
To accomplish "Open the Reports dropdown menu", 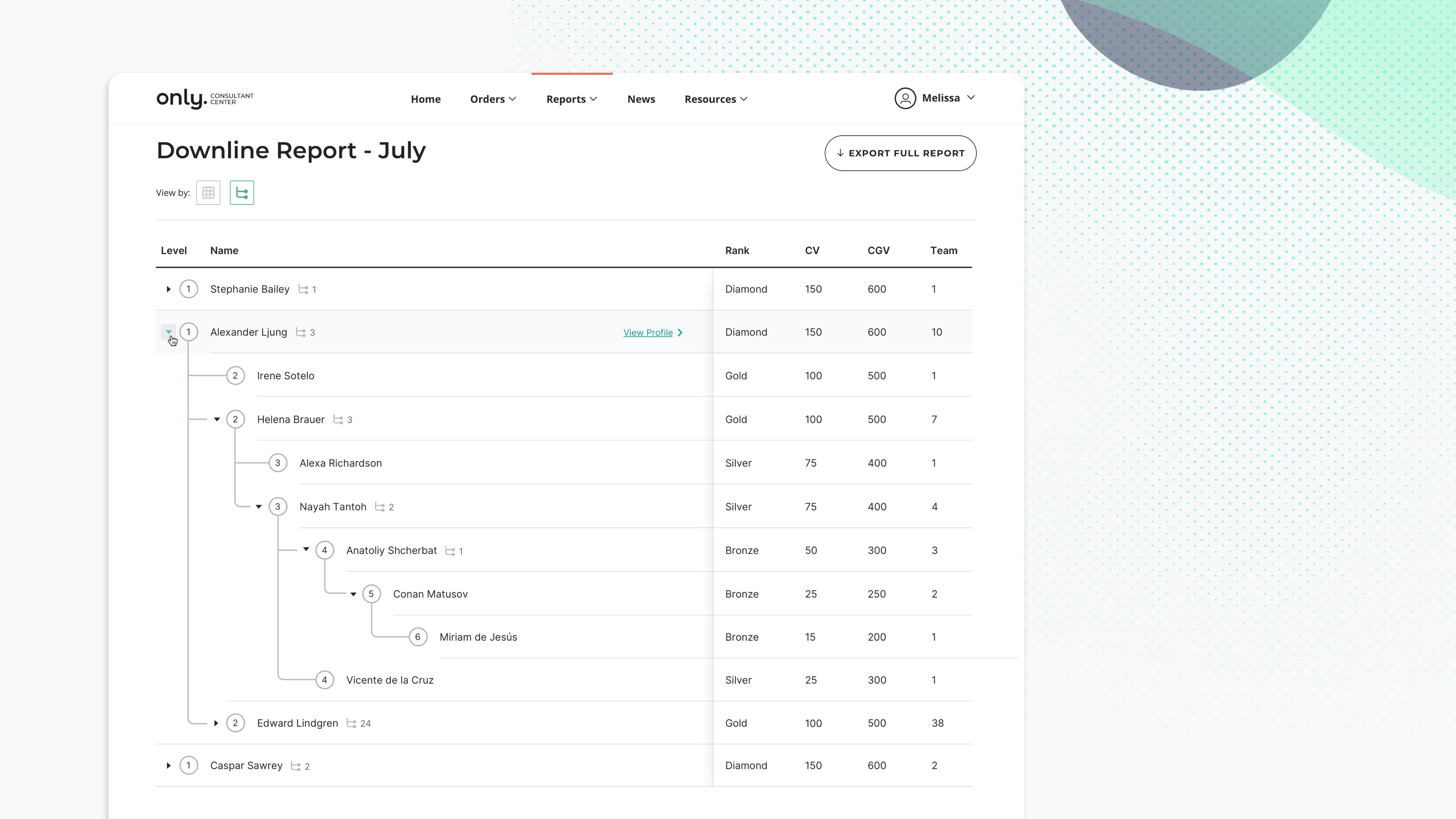I will pos(571,99).
